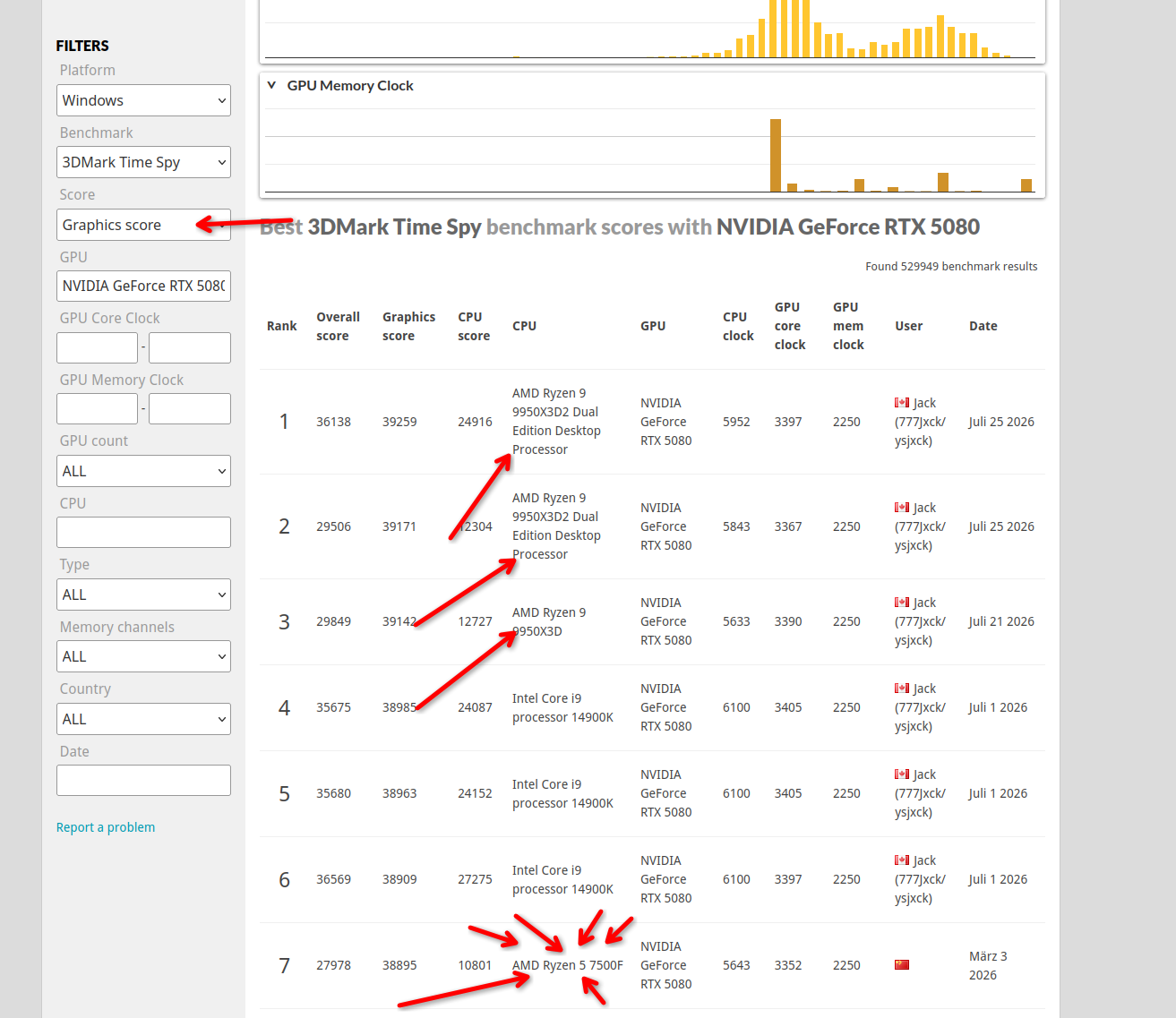The width and height of the screenshot is (1176, 1018).
Task: Open the Country filter dropdown
Action: coord(143,719)
